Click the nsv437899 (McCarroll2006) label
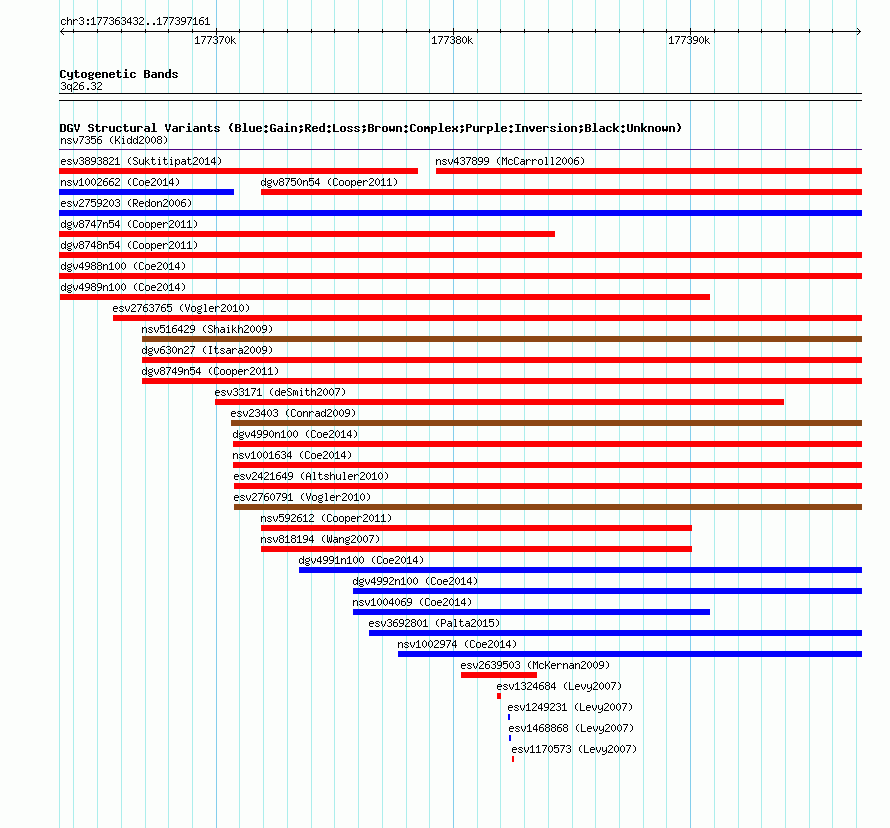This screenshot has height=828, width=890. pyautogui.click(x=510, y=161)
